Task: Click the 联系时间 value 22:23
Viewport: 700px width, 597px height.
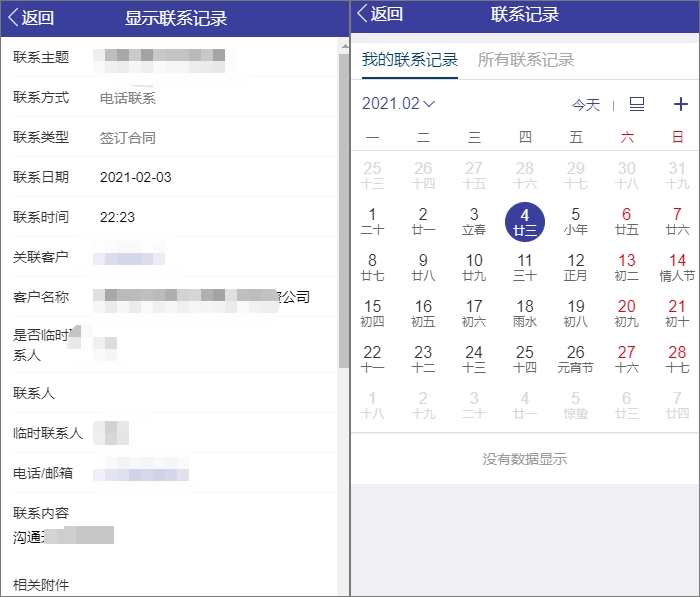Action: (118, 217)
